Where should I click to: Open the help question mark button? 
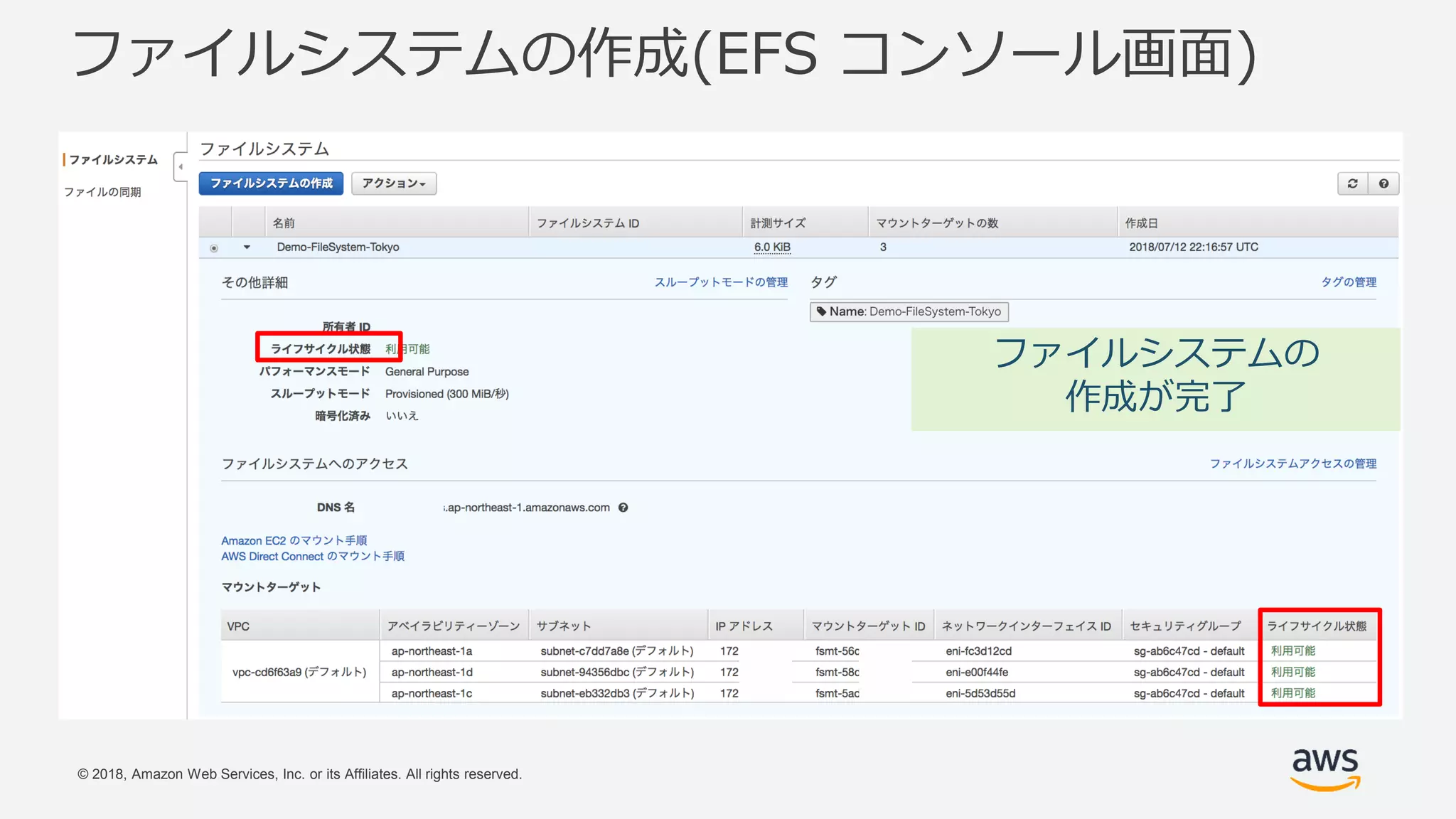tap(1383, 183)
